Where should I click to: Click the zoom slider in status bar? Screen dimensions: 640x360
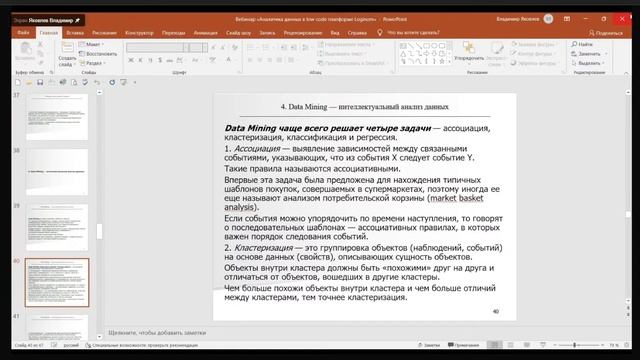coord(579,345)
